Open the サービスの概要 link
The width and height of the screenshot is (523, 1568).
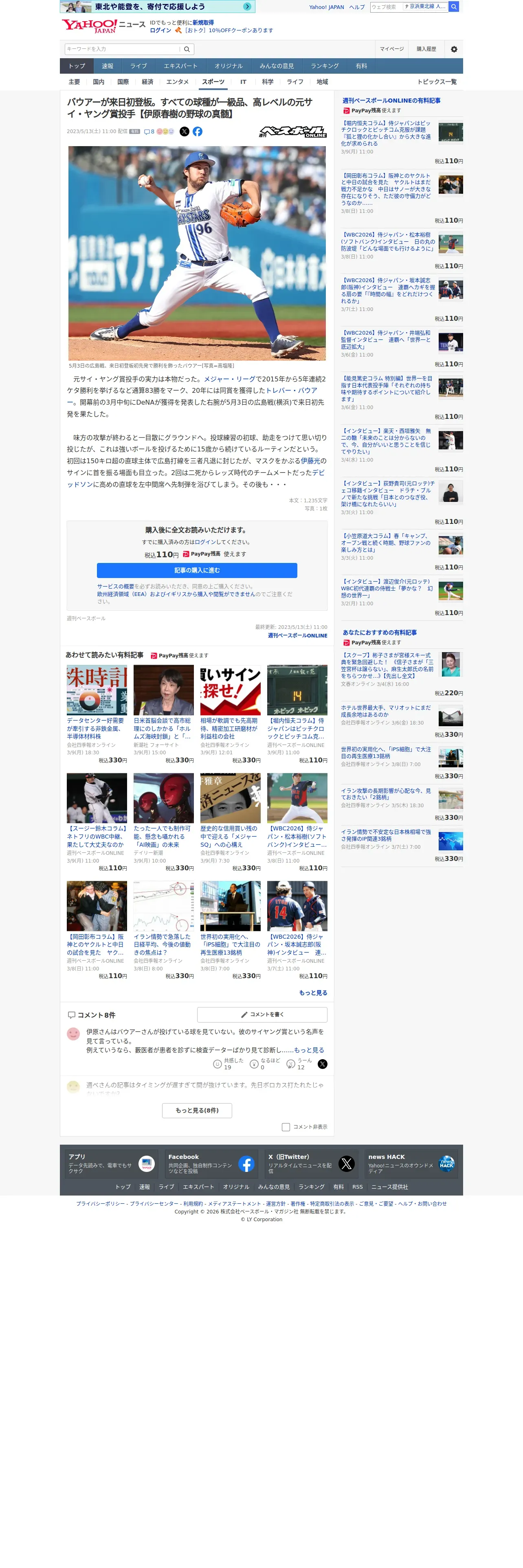116,586
